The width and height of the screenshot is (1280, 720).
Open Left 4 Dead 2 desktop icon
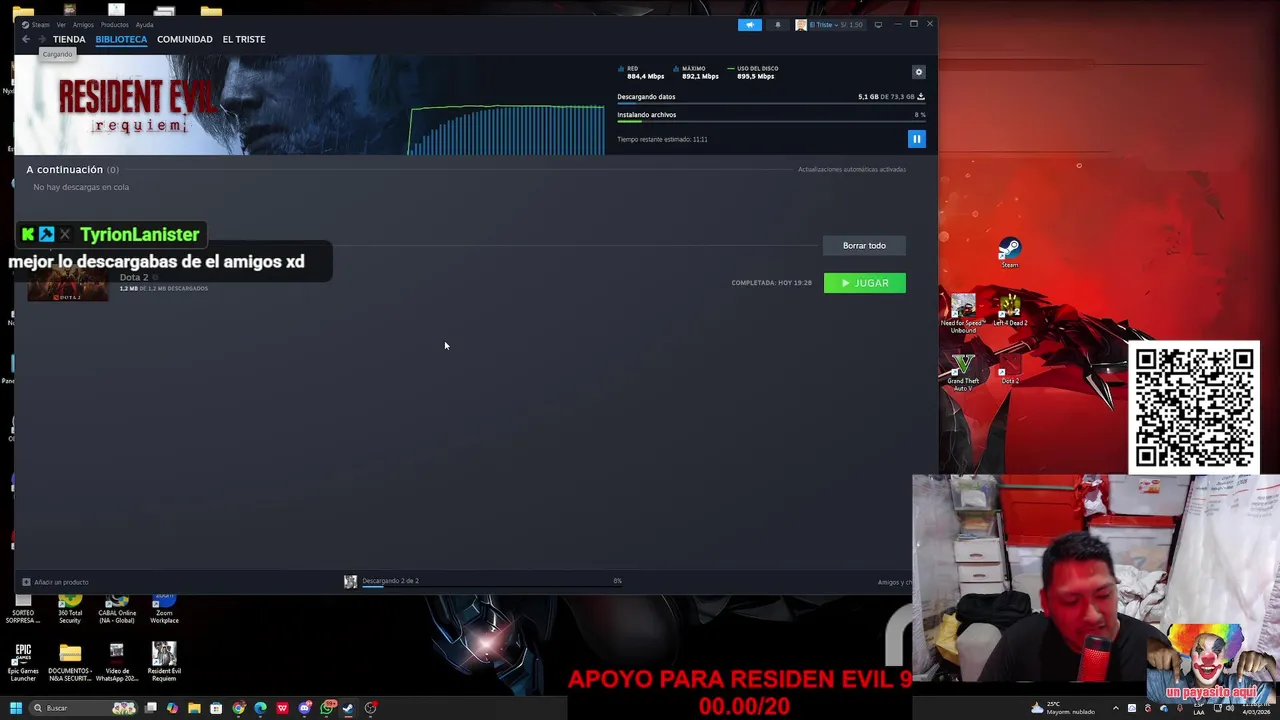pyautogui.click(x=1010, y=310)
